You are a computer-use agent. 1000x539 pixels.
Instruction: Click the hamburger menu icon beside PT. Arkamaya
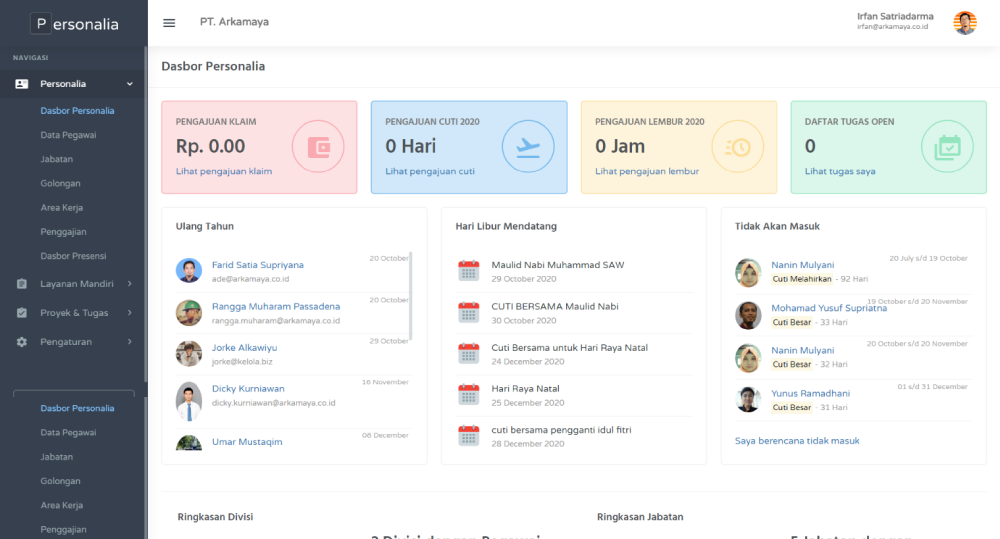[169, 23]
